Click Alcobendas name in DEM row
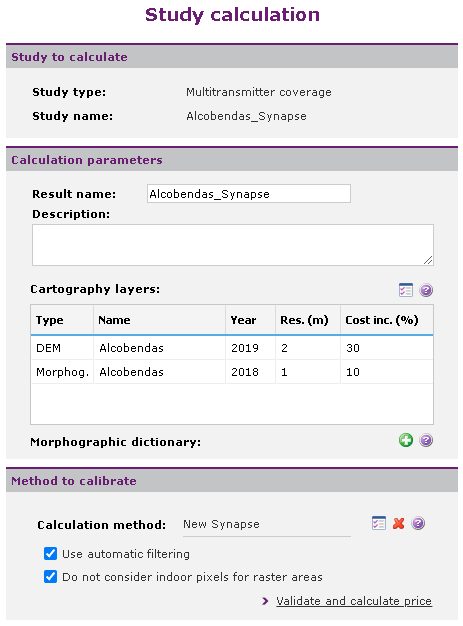Image resolution: width=463 pixels, height=626 pixels. tap(131, 348)
